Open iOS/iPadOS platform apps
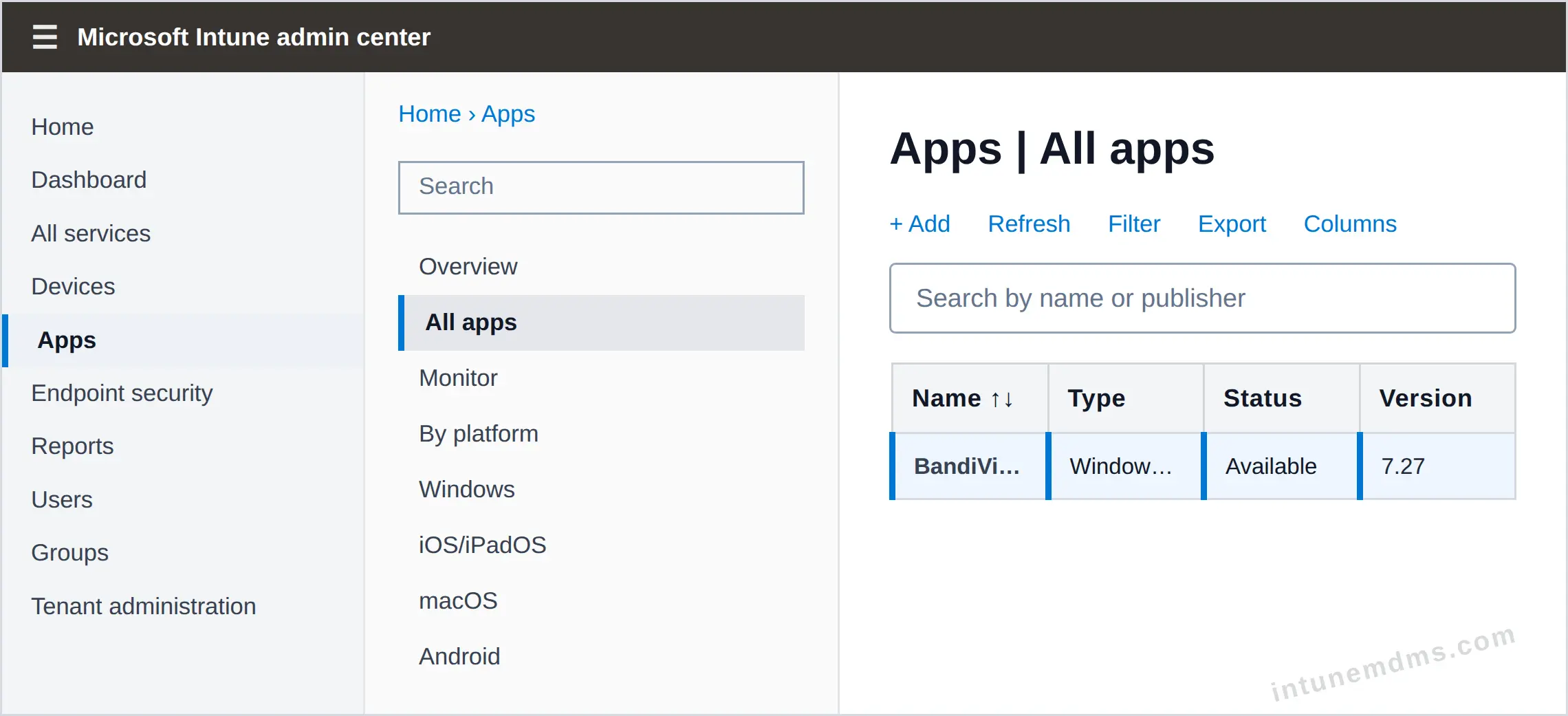This screenshot has height=716, width=1568. pos(482,545)
